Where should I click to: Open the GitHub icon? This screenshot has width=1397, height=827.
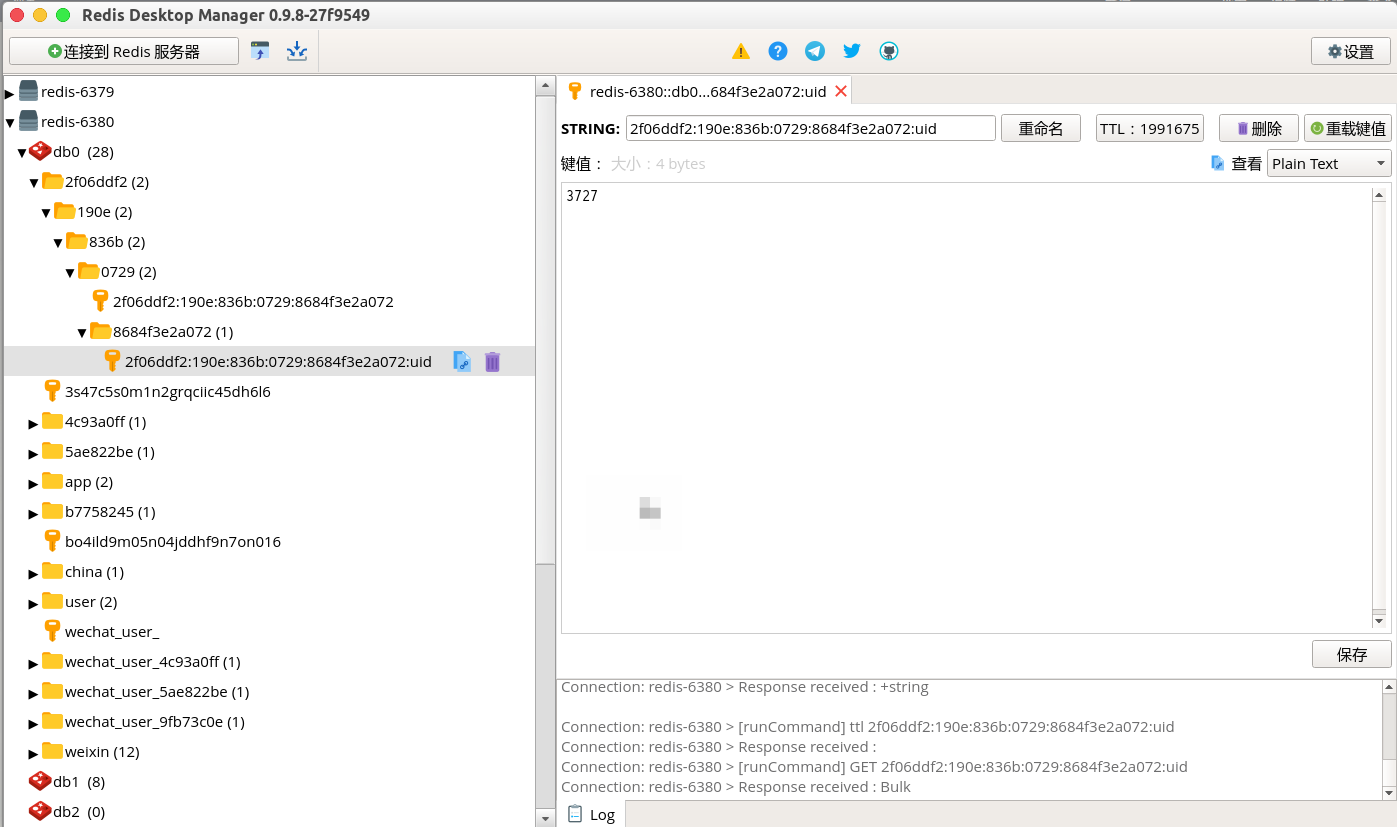click(x=889, y=51)
